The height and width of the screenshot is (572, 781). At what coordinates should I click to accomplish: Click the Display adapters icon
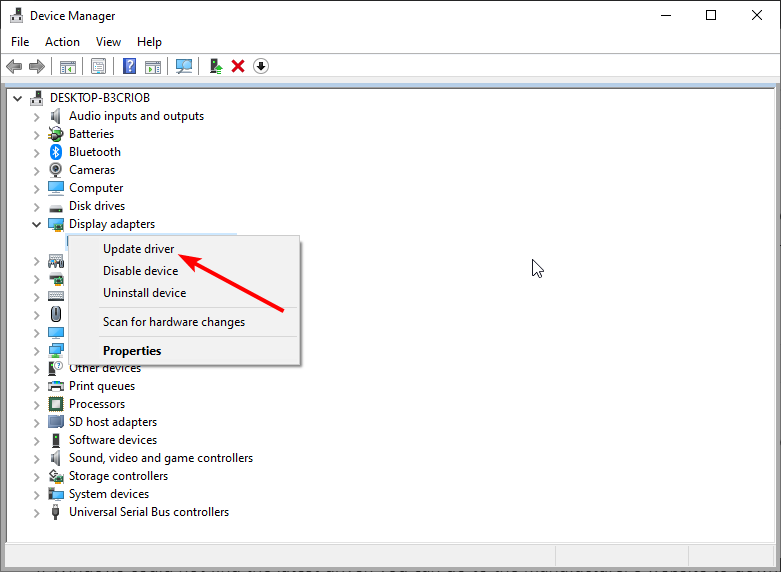pos(56,224)
